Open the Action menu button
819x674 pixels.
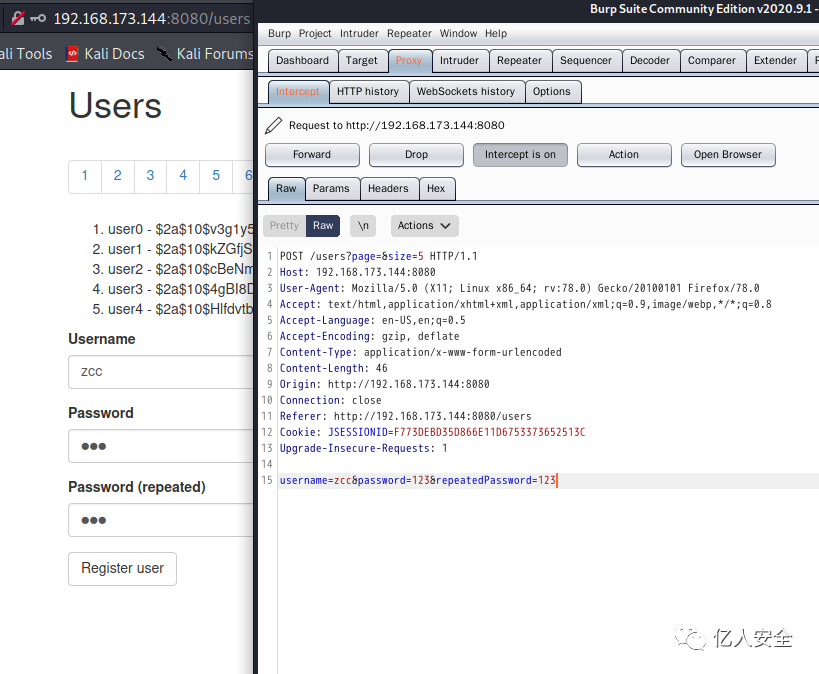tap(623, 155)
